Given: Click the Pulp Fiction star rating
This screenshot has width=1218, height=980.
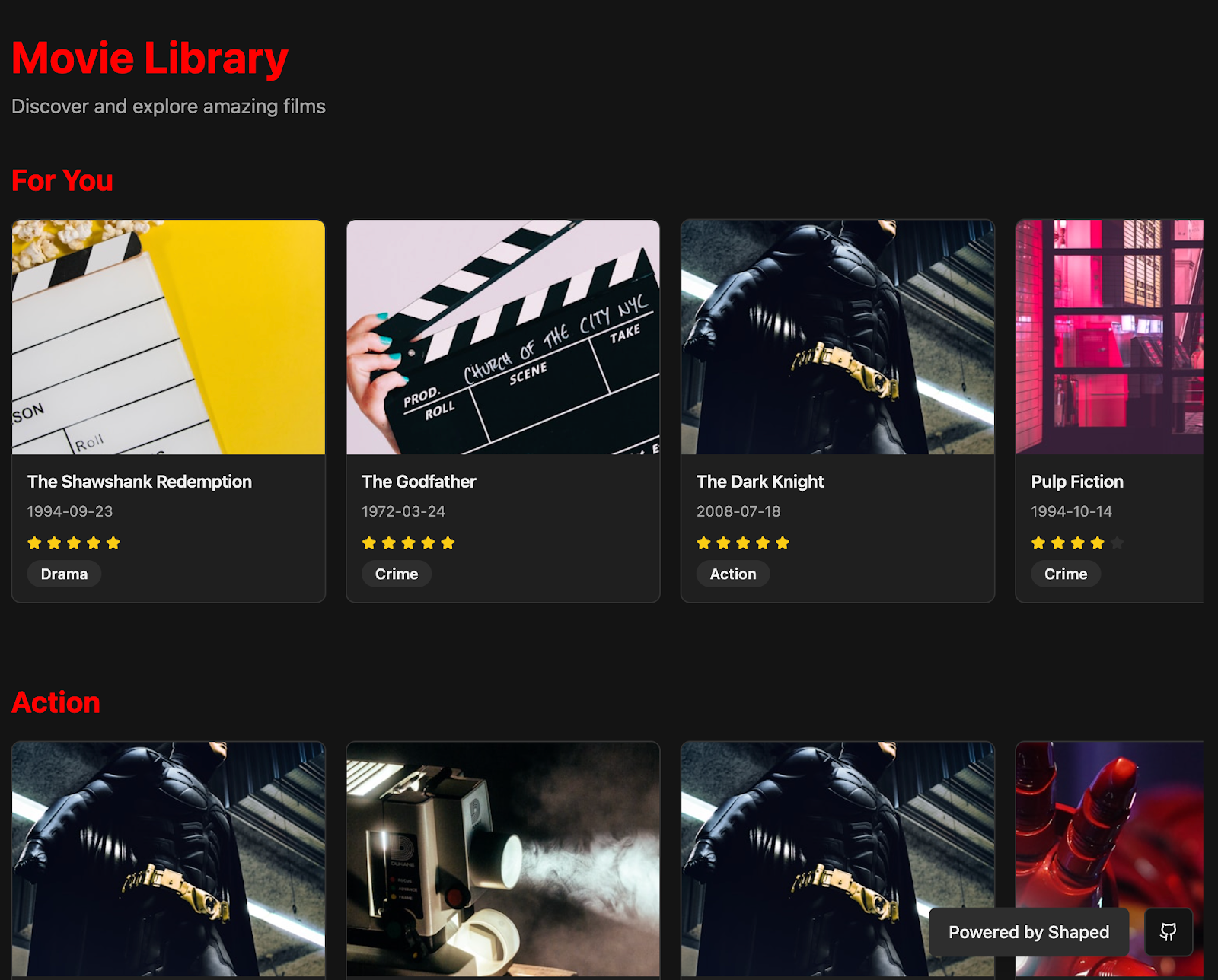Looking at the screenshot, I should [x=1077, y=542].
